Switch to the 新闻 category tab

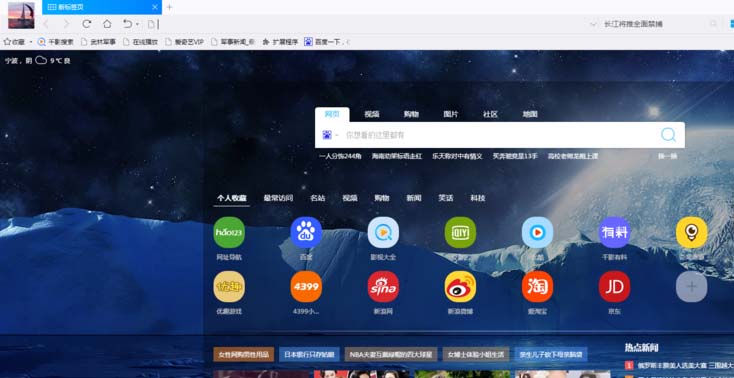pyautogui.click(x=414, y=198)
